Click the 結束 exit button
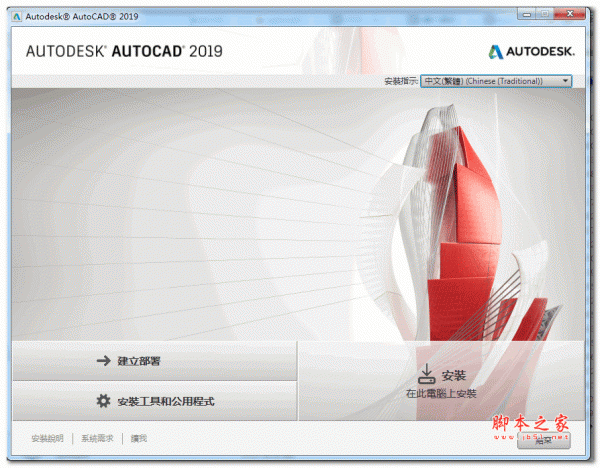 pos(543,440)
